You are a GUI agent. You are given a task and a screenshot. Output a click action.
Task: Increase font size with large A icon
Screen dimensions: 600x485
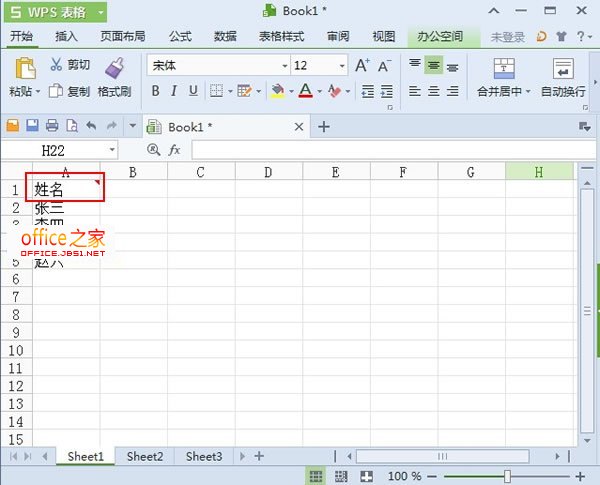(362, 65)
